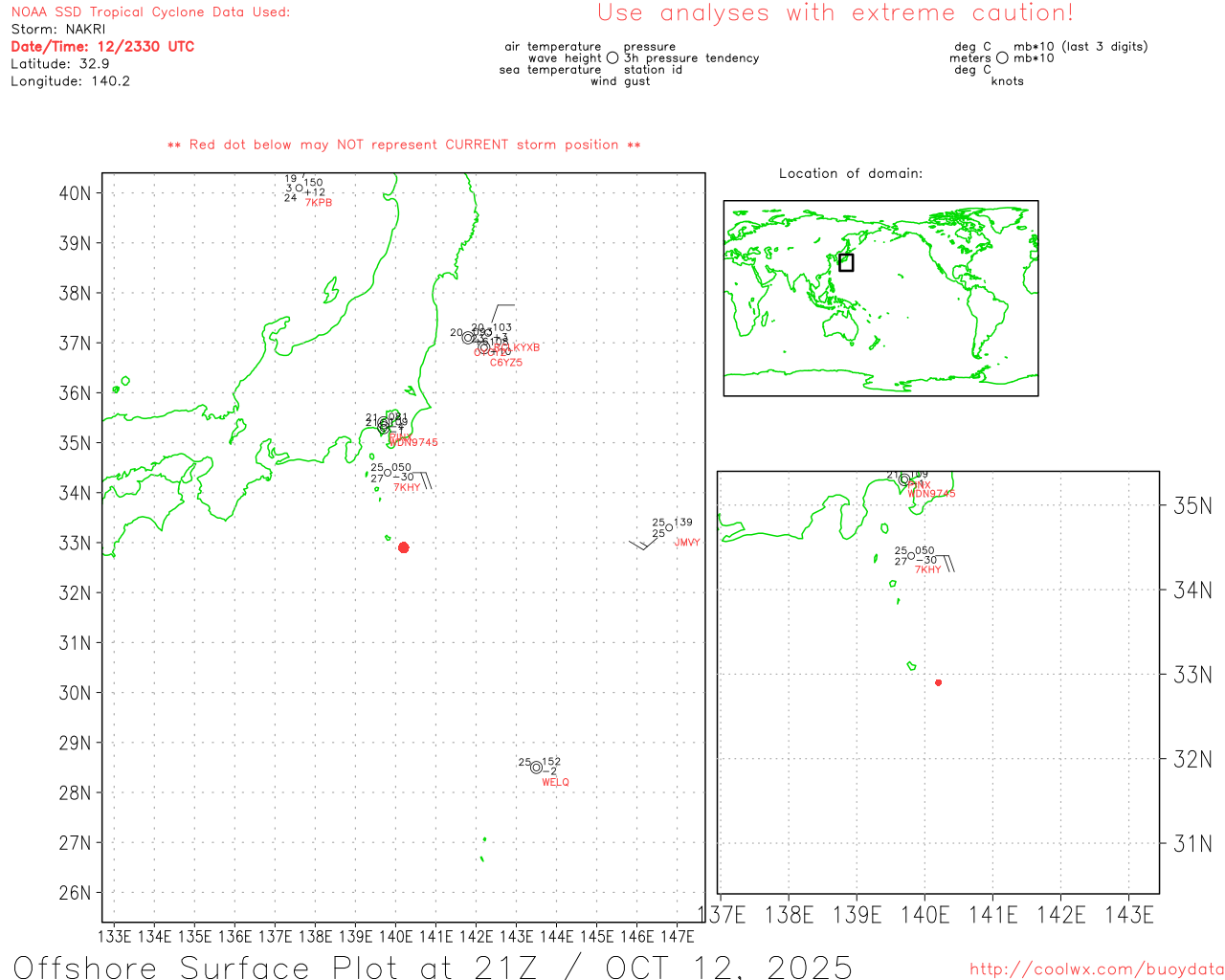Viewport: 1225px width, 980px height.
Task: Click the world location overview map
Action: pyautogui.click(x=880, y=298)
